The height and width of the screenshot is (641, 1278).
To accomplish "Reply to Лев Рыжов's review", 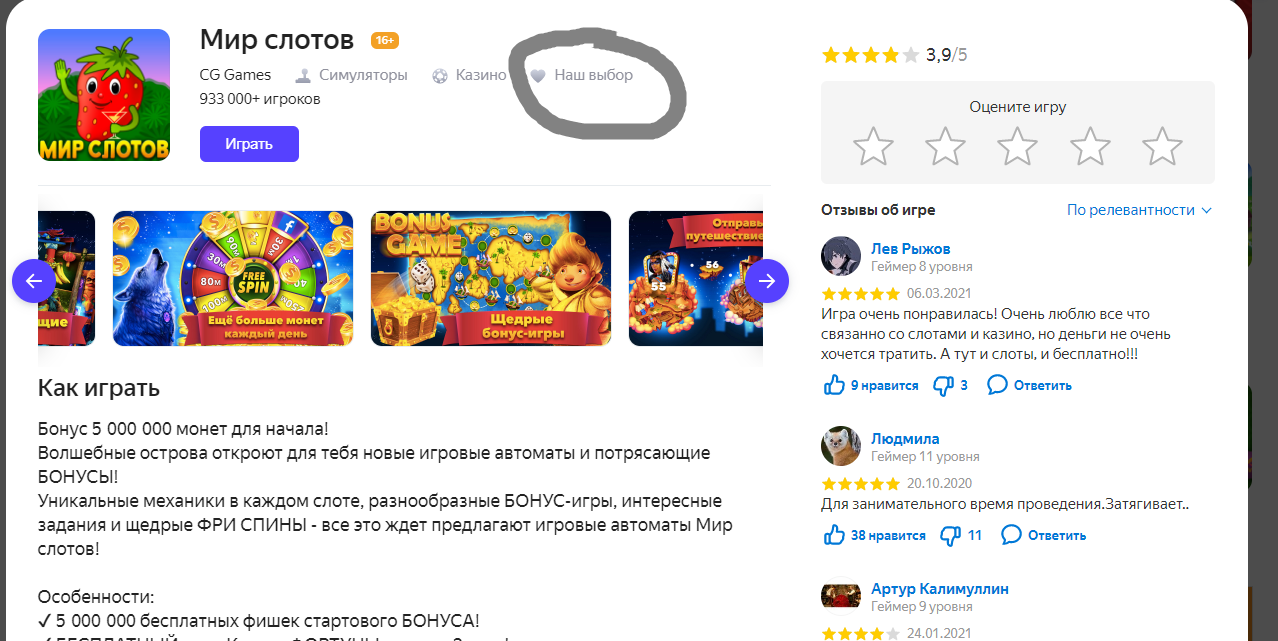I will [1029, 385].
